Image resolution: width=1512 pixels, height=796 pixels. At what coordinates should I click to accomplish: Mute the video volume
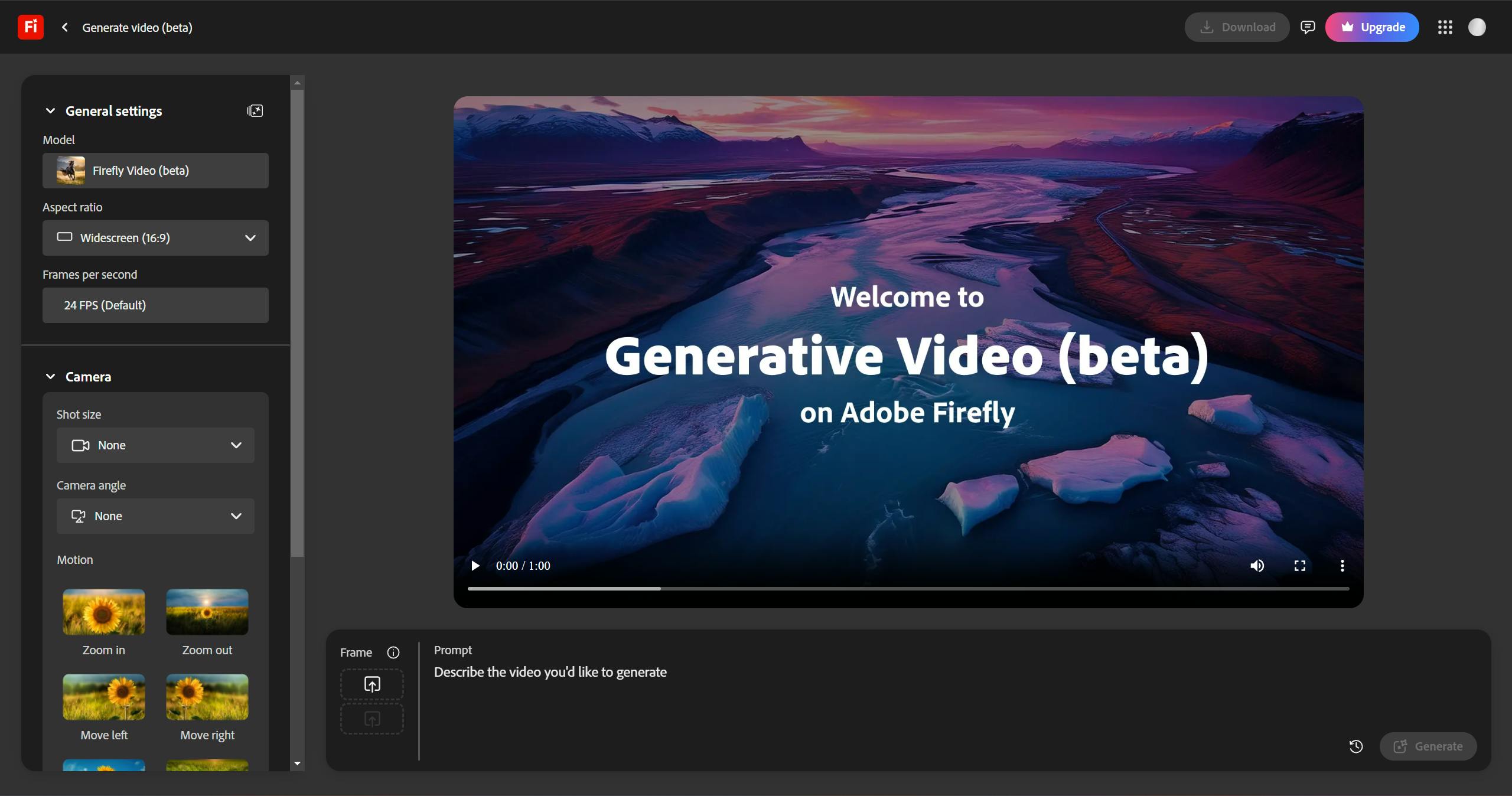click(1257, 566)
